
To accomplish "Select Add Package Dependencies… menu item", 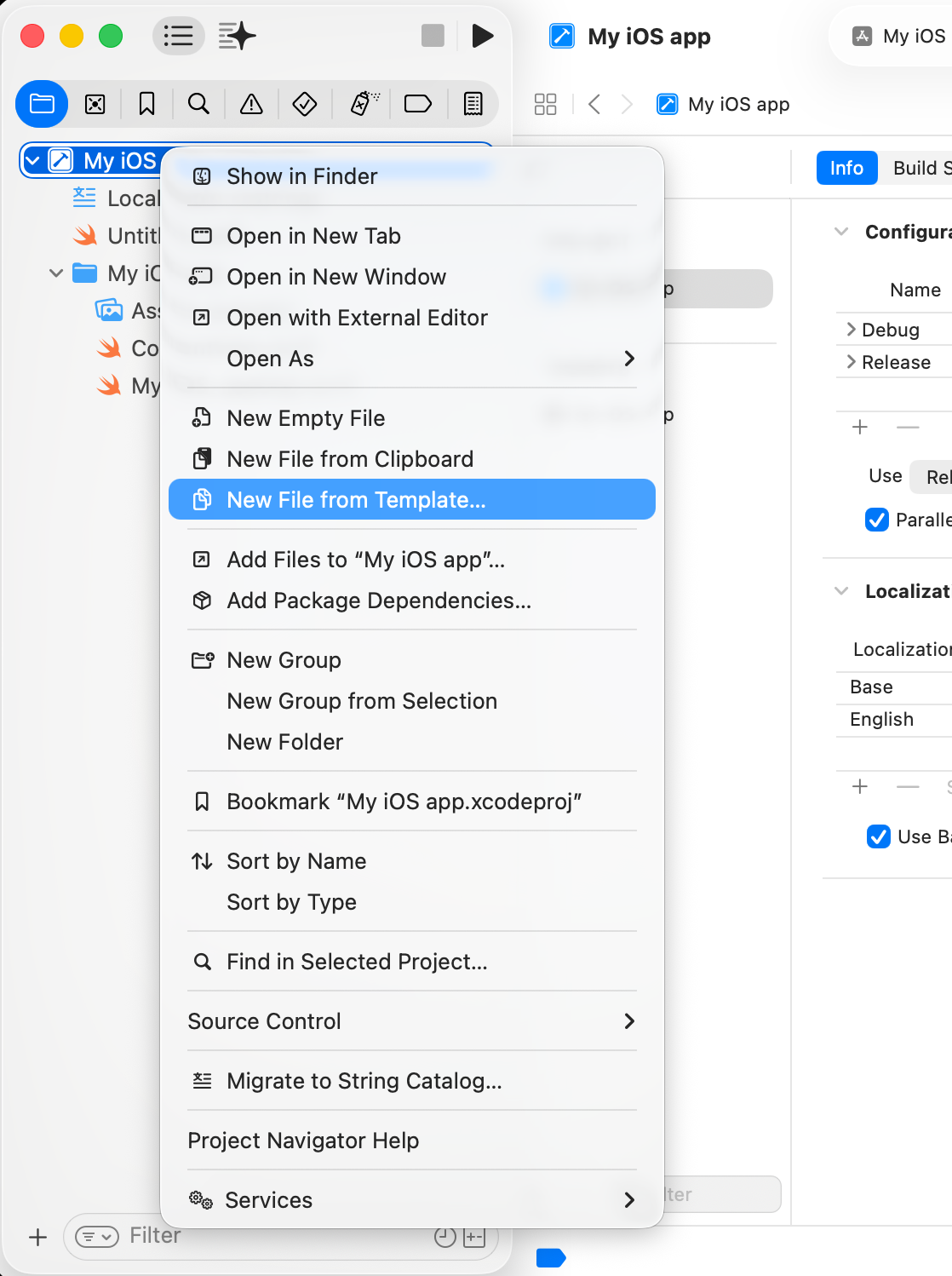I will point(378,601).
